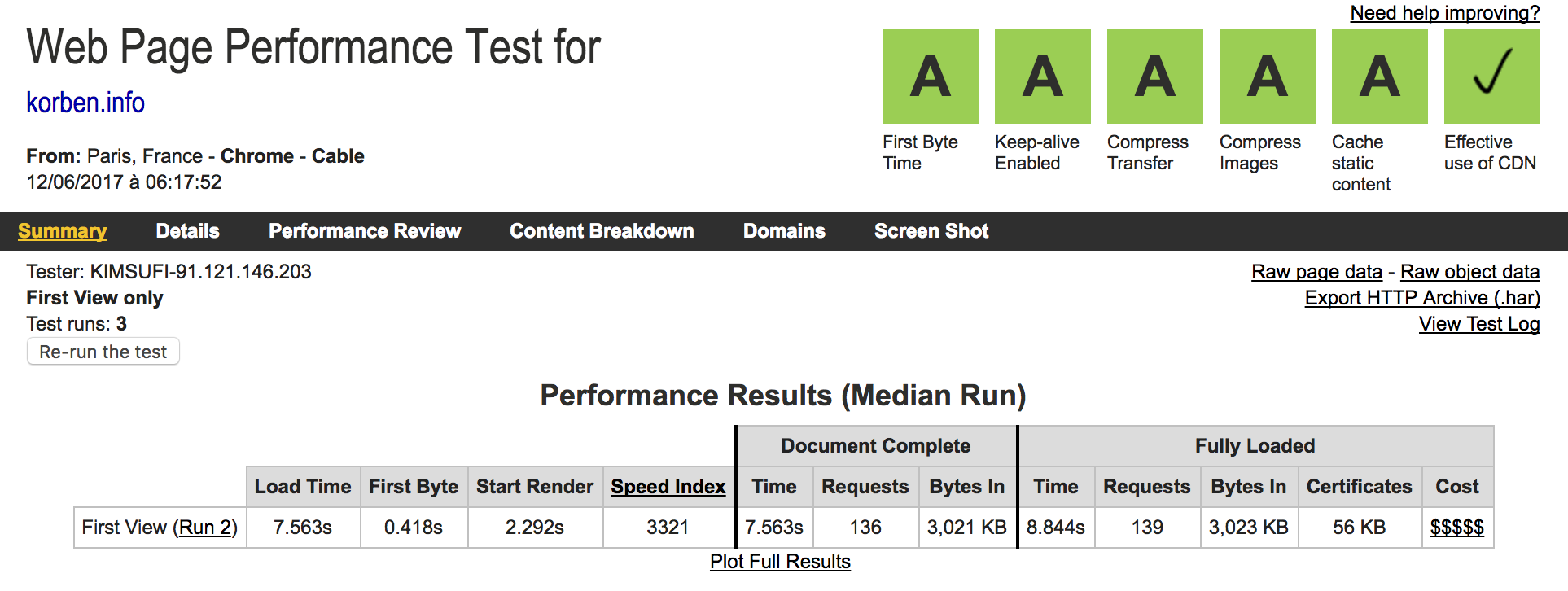The image size is (1568, 591).
Task: Open the Need help improving? link
Action: (1445, 13)
